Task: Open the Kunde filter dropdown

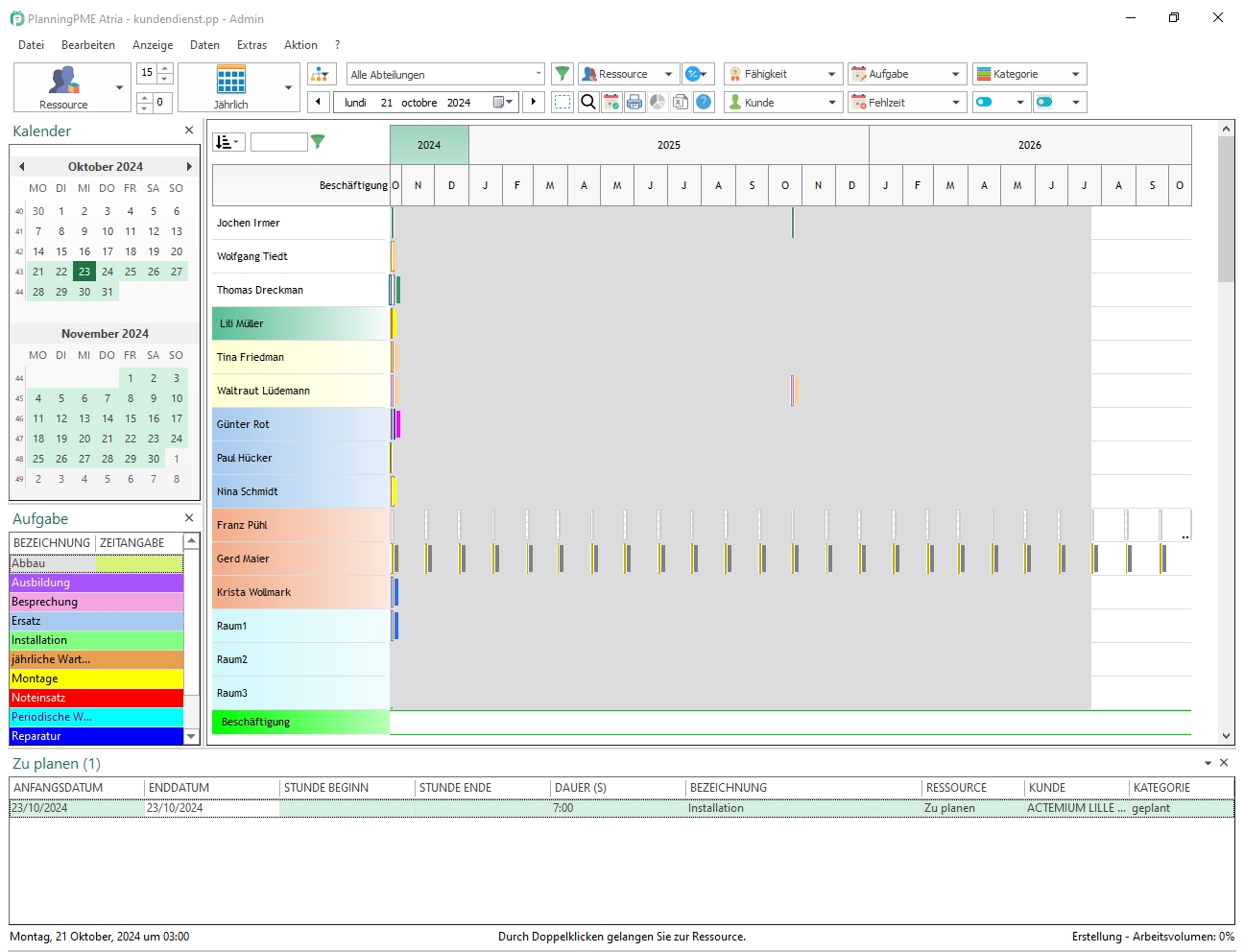Action: tap(831, 102)
